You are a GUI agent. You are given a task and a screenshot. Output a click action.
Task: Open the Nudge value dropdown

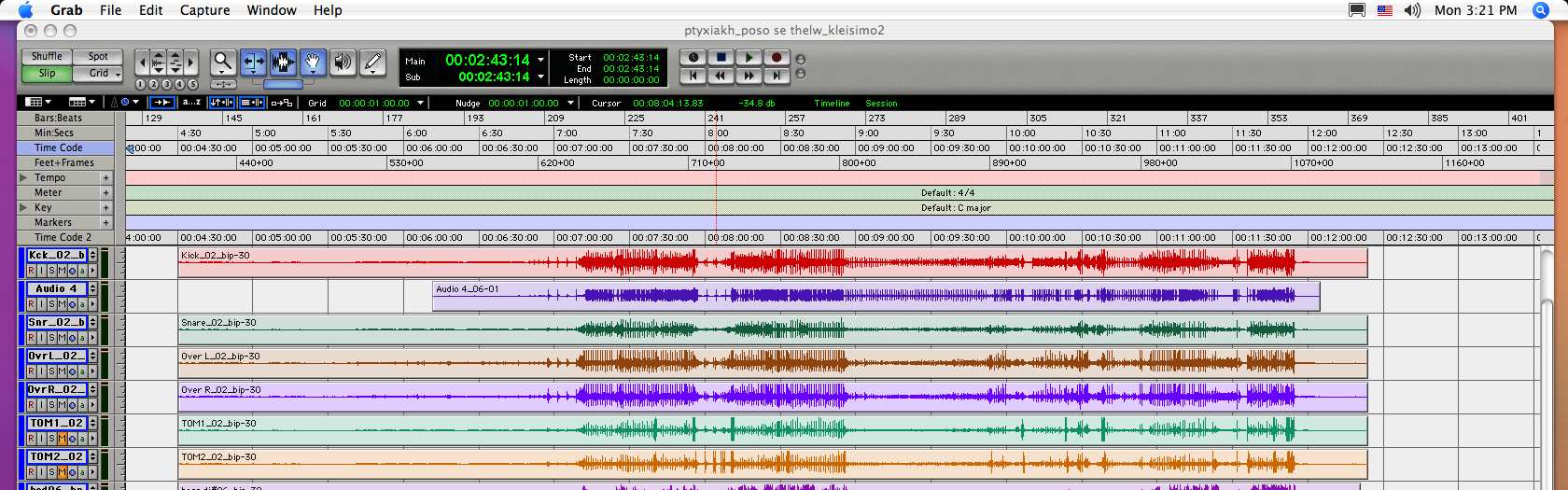pos(570,103)
